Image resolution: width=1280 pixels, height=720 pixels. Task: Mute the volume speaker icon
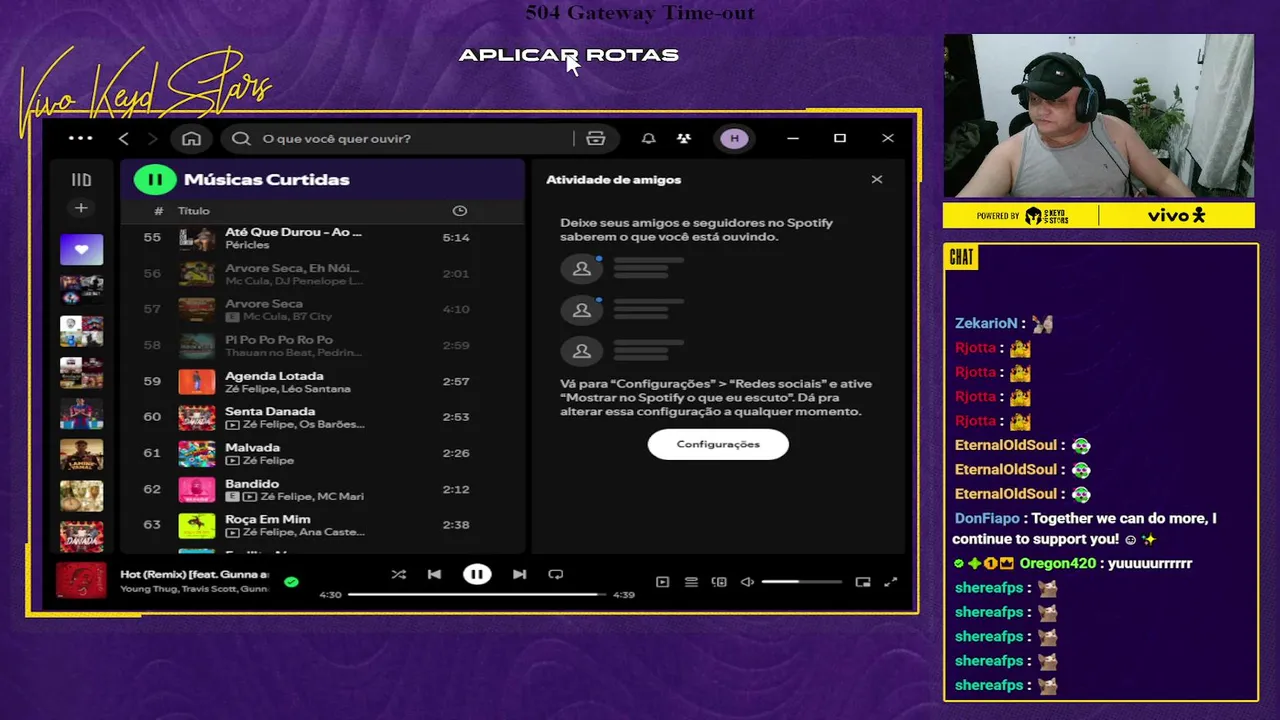[x=747, y=582]
